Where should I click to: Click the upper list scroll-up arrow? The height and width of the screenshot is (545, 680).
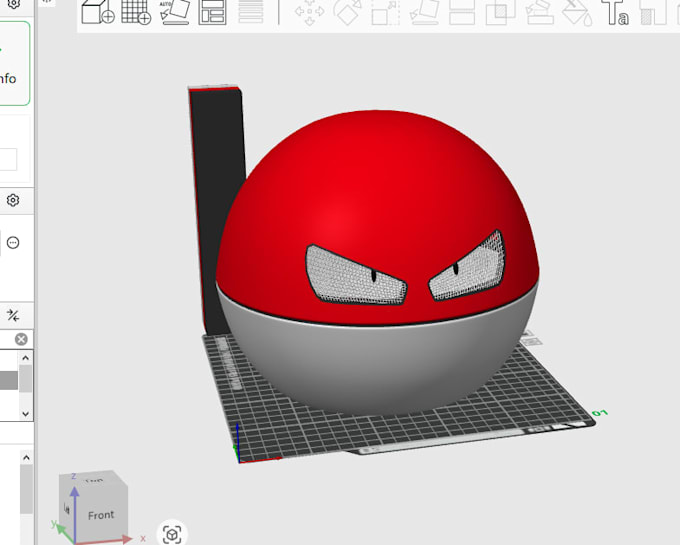25,358
